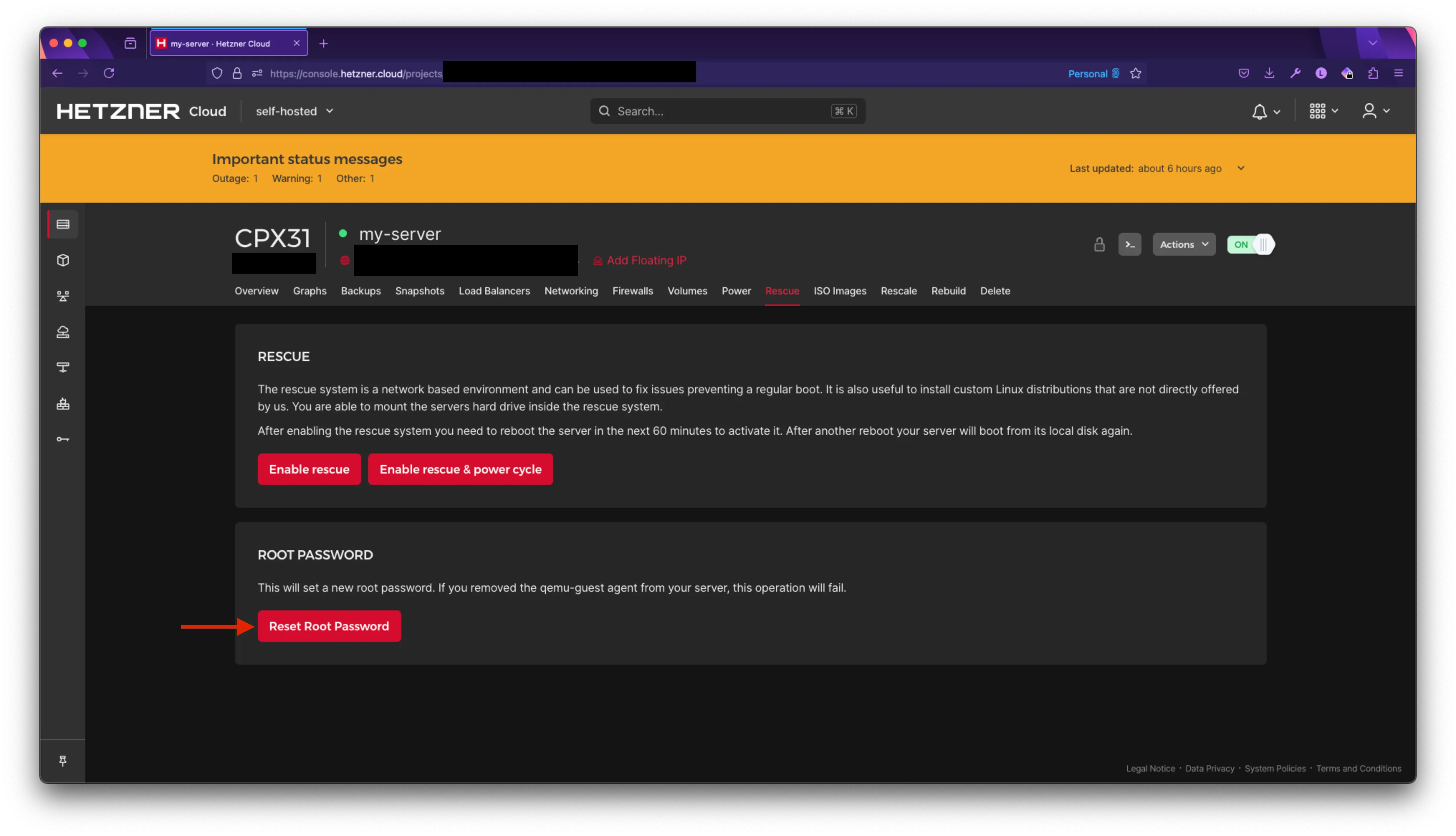1456x836 pixels.
Task: Open Terms and Conditions footer link
Action: [x=1359, y=768]
